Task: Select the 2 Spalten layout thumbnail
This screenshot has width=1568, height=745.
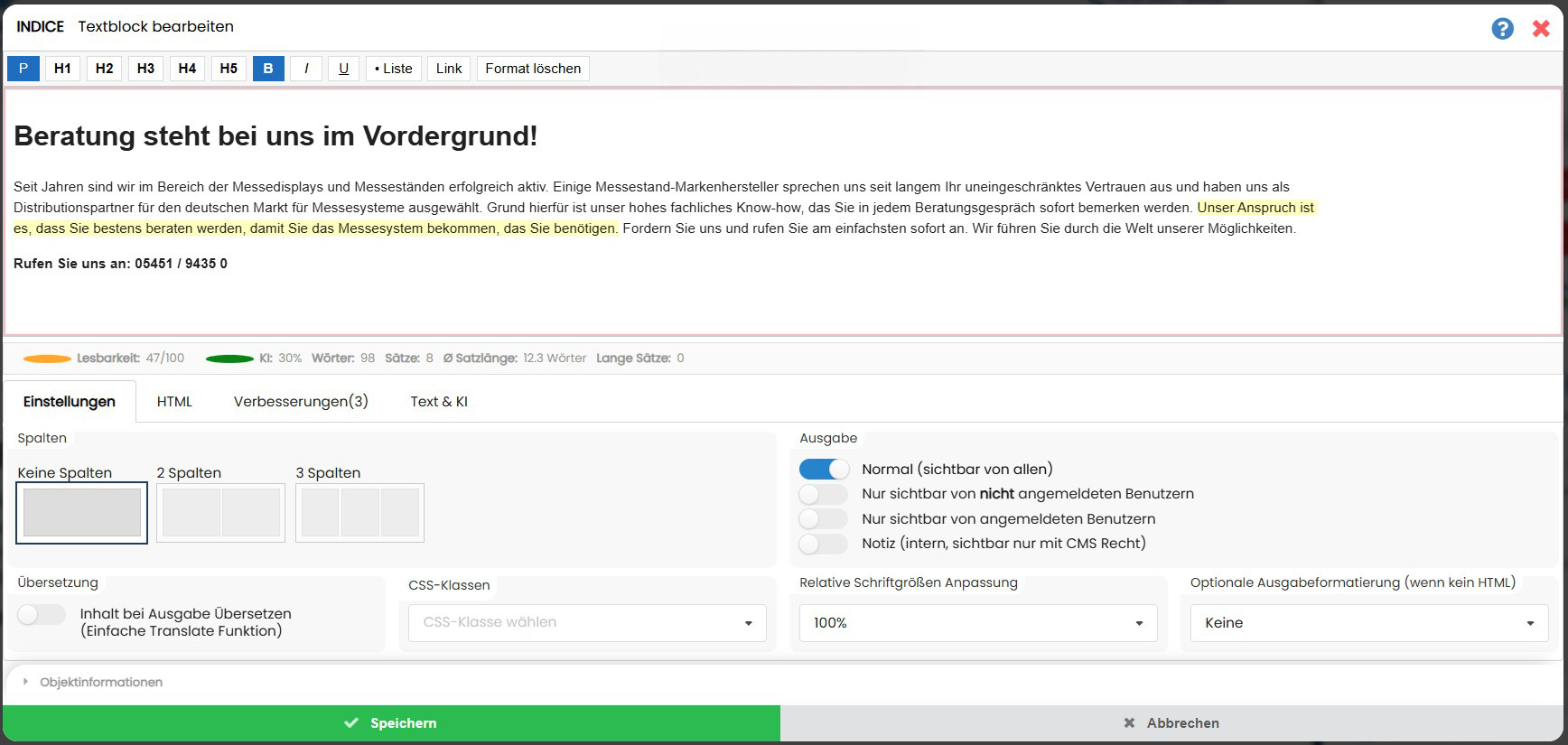Action: (x=221, y=513)
